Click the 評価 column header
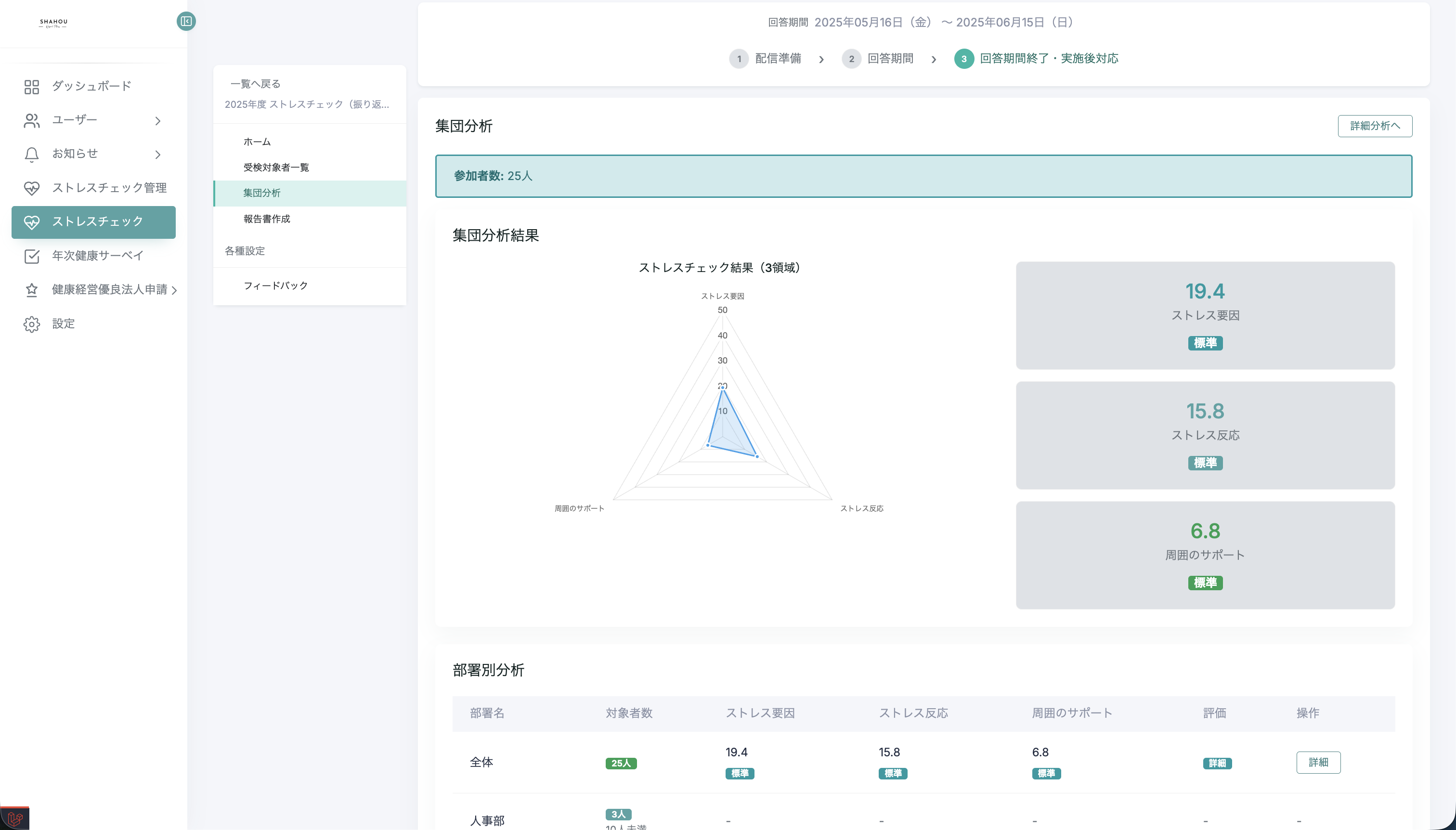 [1214, 713]
